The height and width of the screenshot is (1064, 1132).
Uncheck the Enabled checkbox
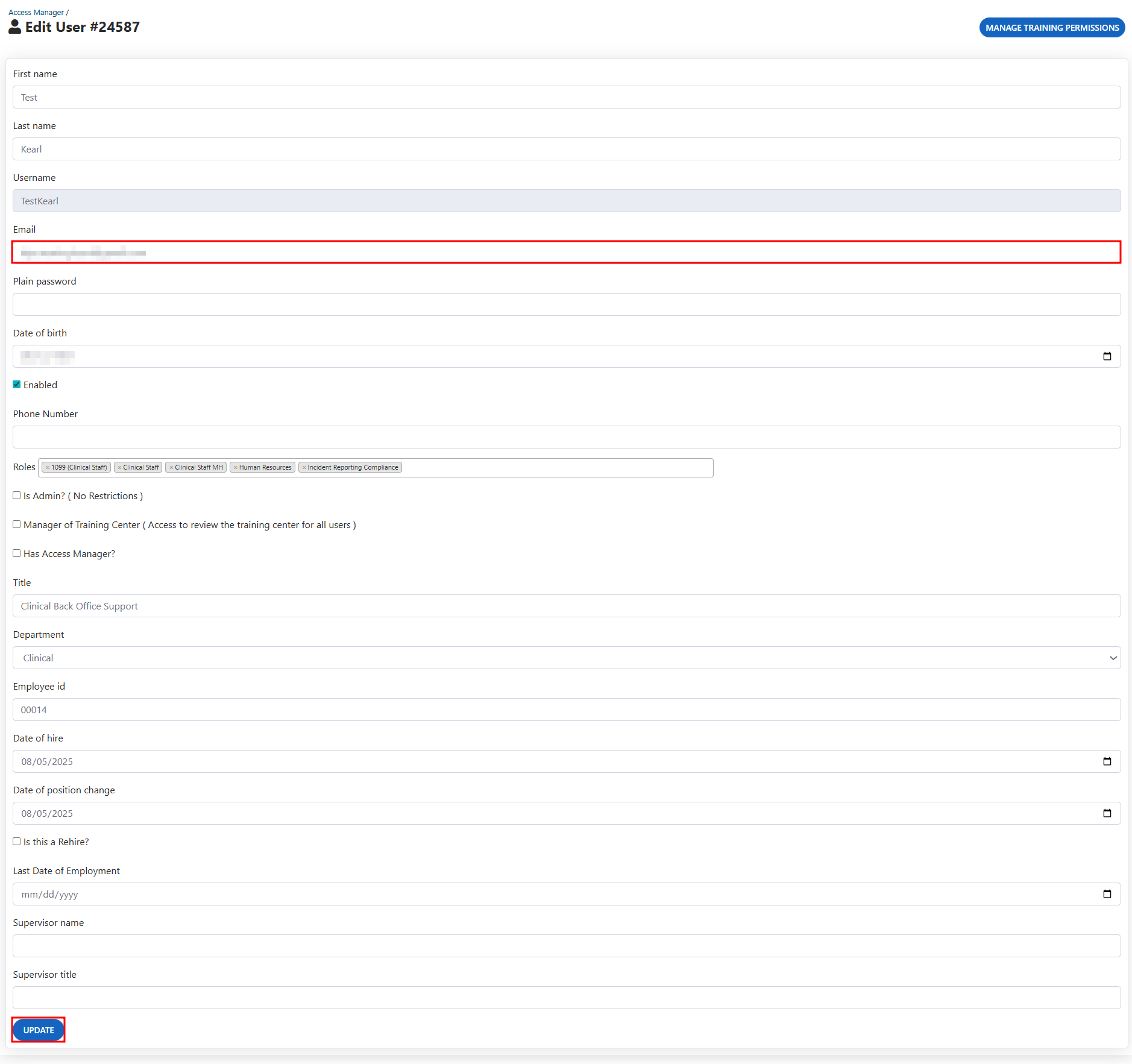tap(17, 385)
